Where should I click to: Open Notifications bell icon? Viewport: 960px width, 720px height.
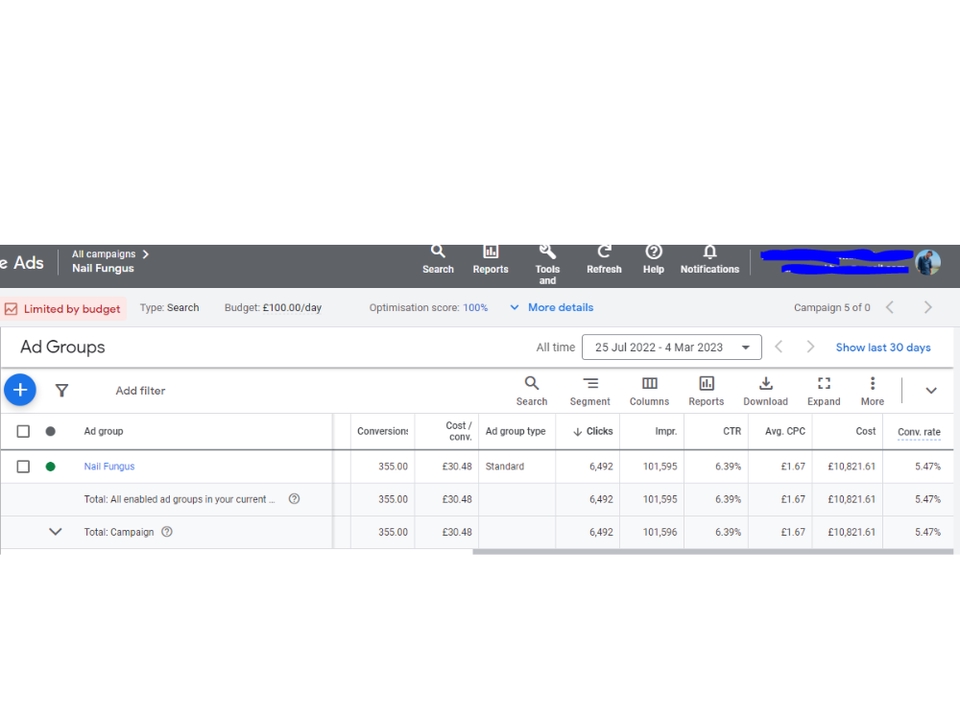pos(710,260)
